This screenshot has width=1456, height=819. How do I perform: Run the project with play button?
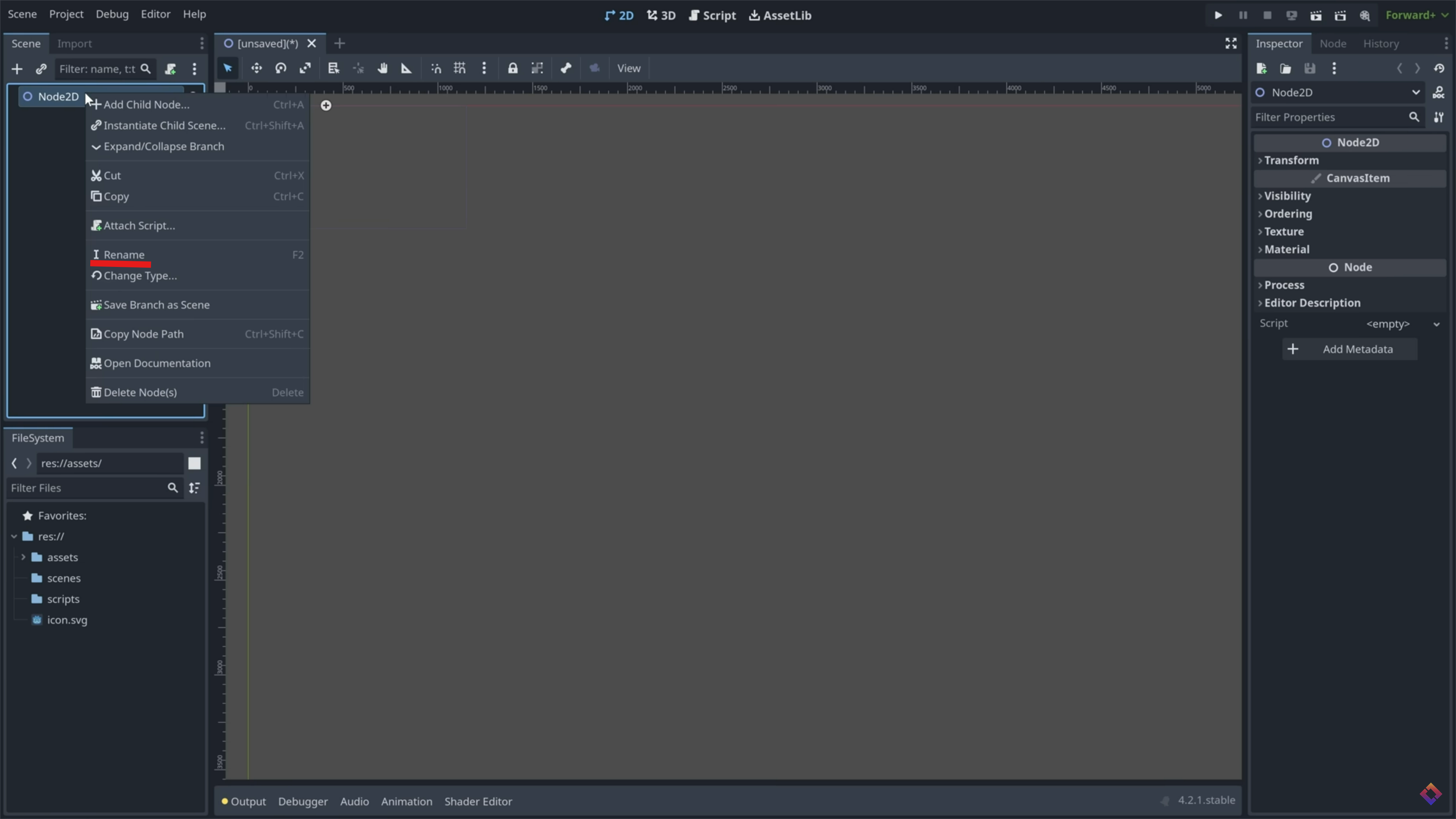point(1218,15)
